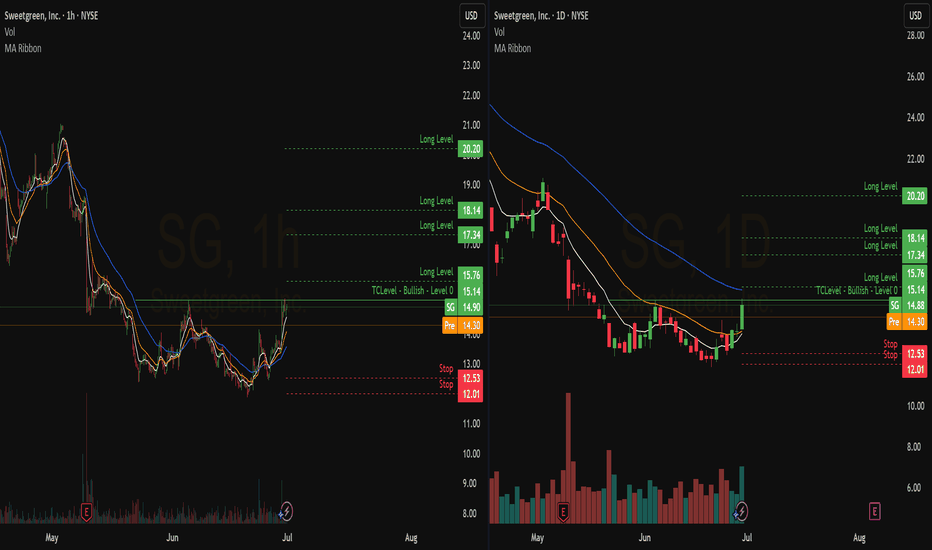Select the Long Level text beside 20.20 on 1D chart
The image size is (932, 550).
[880, 187]
